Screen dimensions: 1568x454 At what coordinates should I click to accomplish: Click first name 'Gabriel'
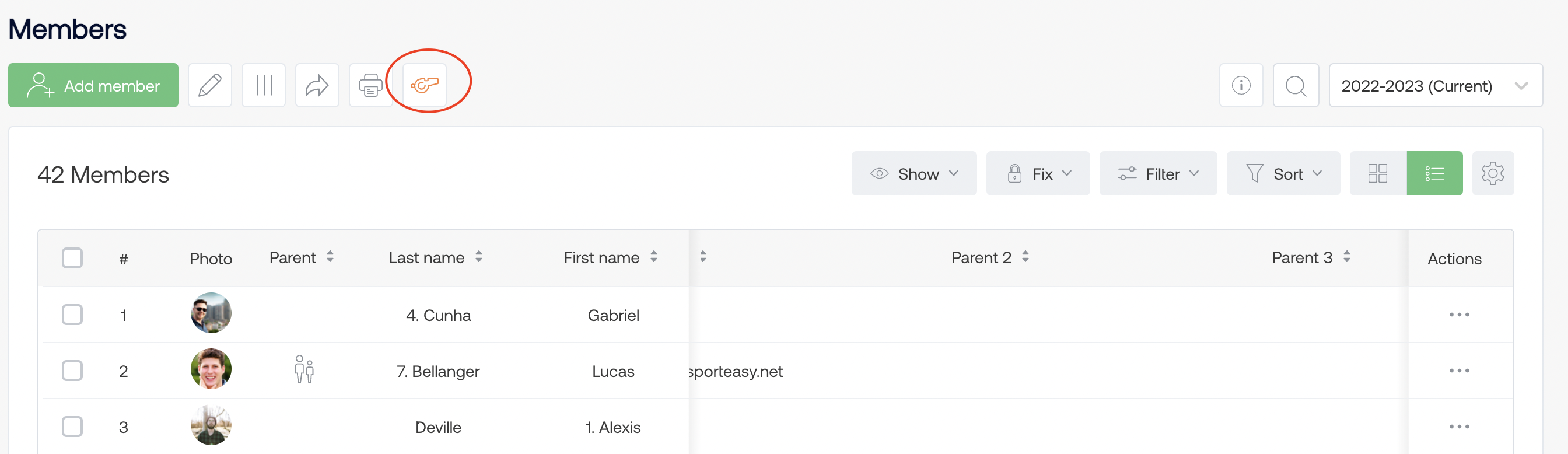tap(613, 315)
